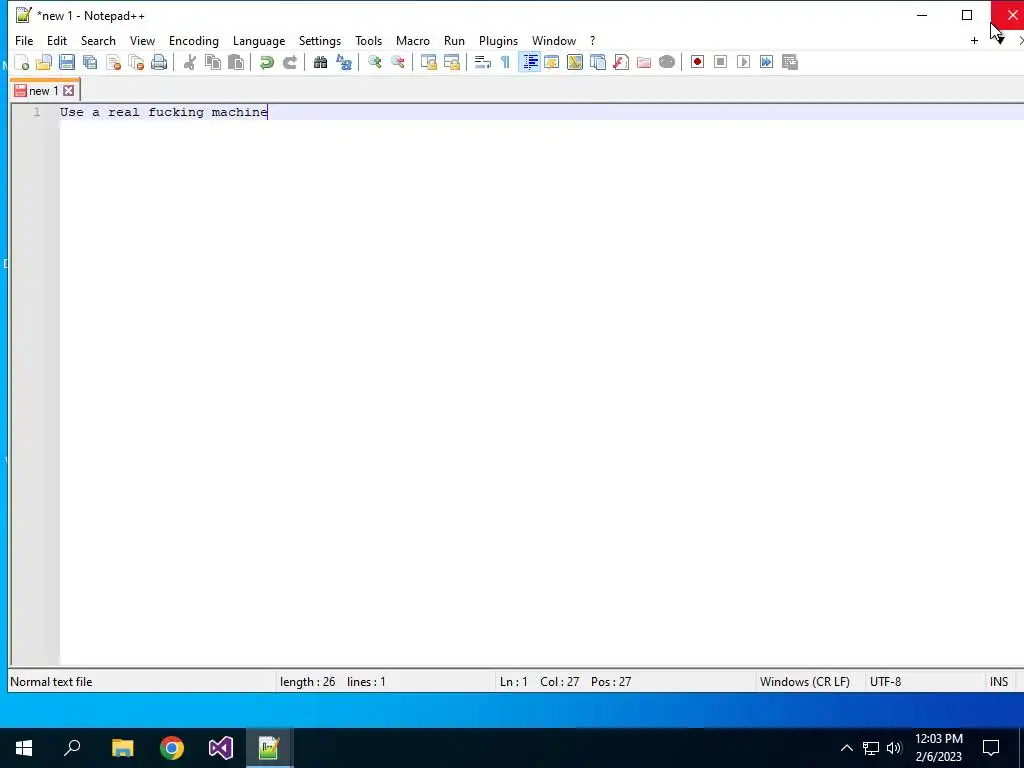
Task: Click the Stop Recording macro icon
Action: 720,62
